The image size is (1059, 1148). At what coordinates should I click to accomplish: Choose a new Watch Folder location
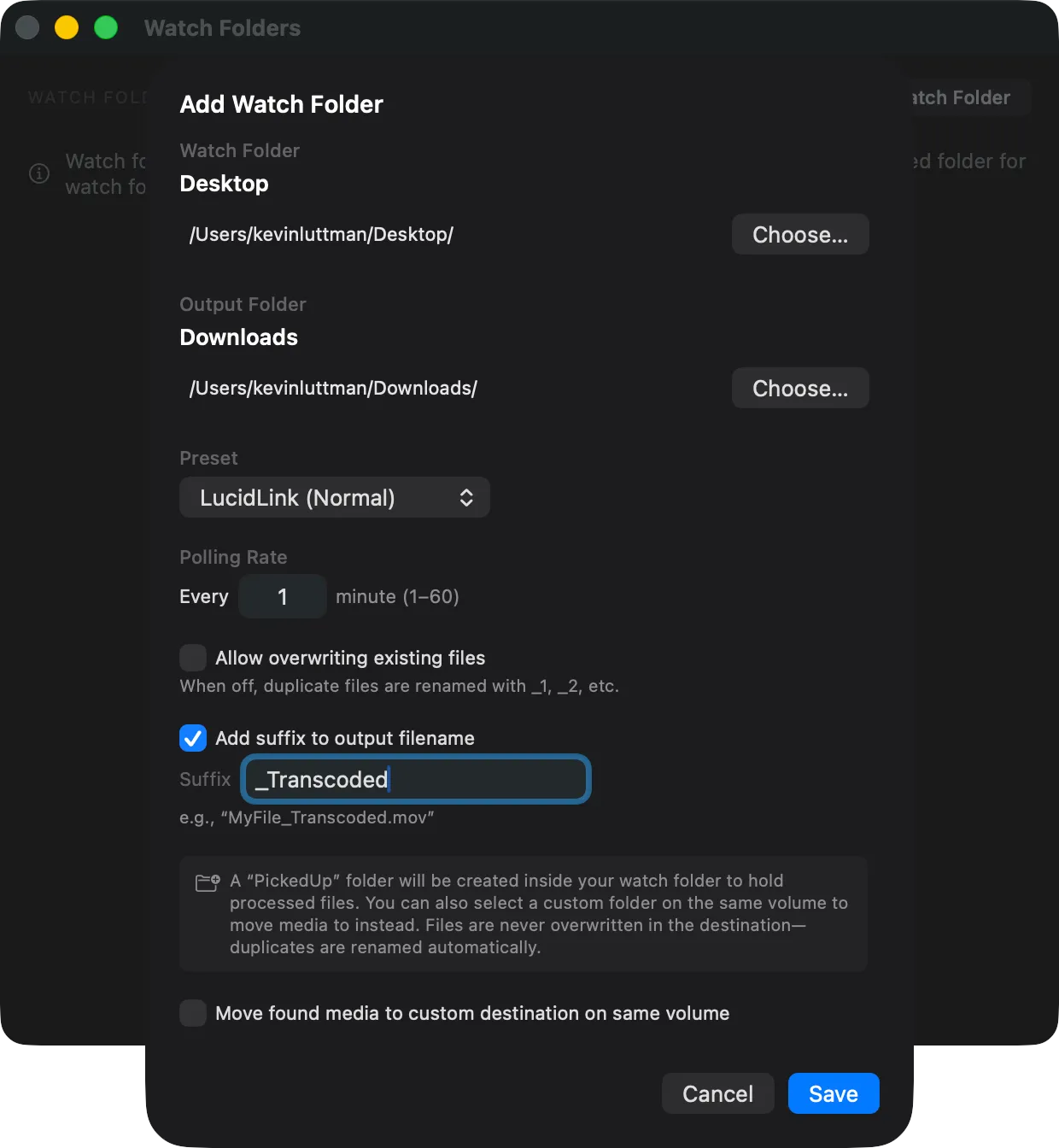[799, 234]
